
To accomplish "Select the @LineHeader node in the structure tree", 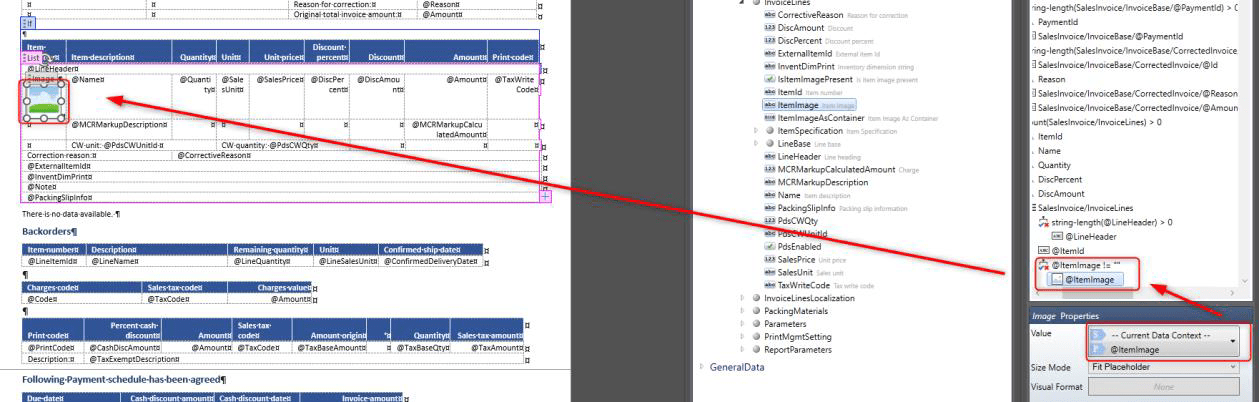I will (x=1090, y=236).
